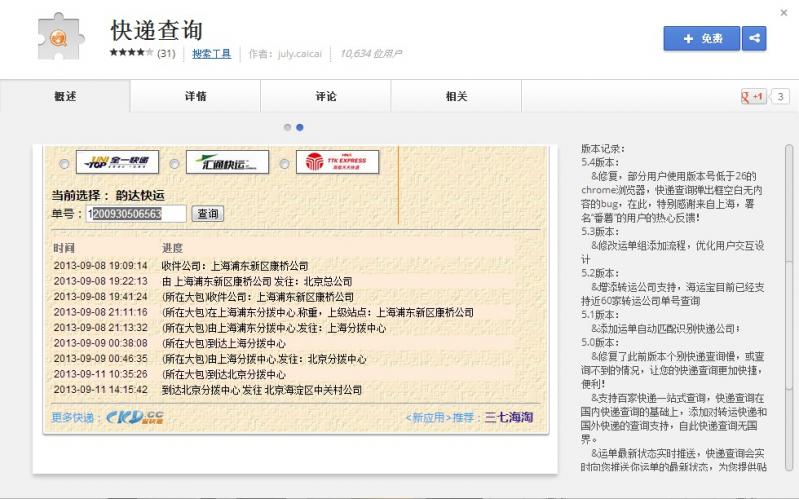Viewport: 799px width, 499px height.
Task: Click the 三七海淘 recommended link
Action: (x=509, y=418)
